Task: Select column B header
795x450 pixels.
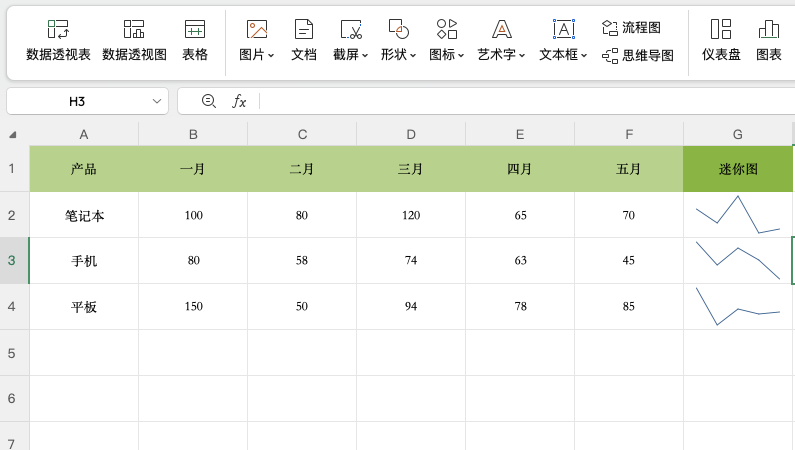Action: point(193,134)
